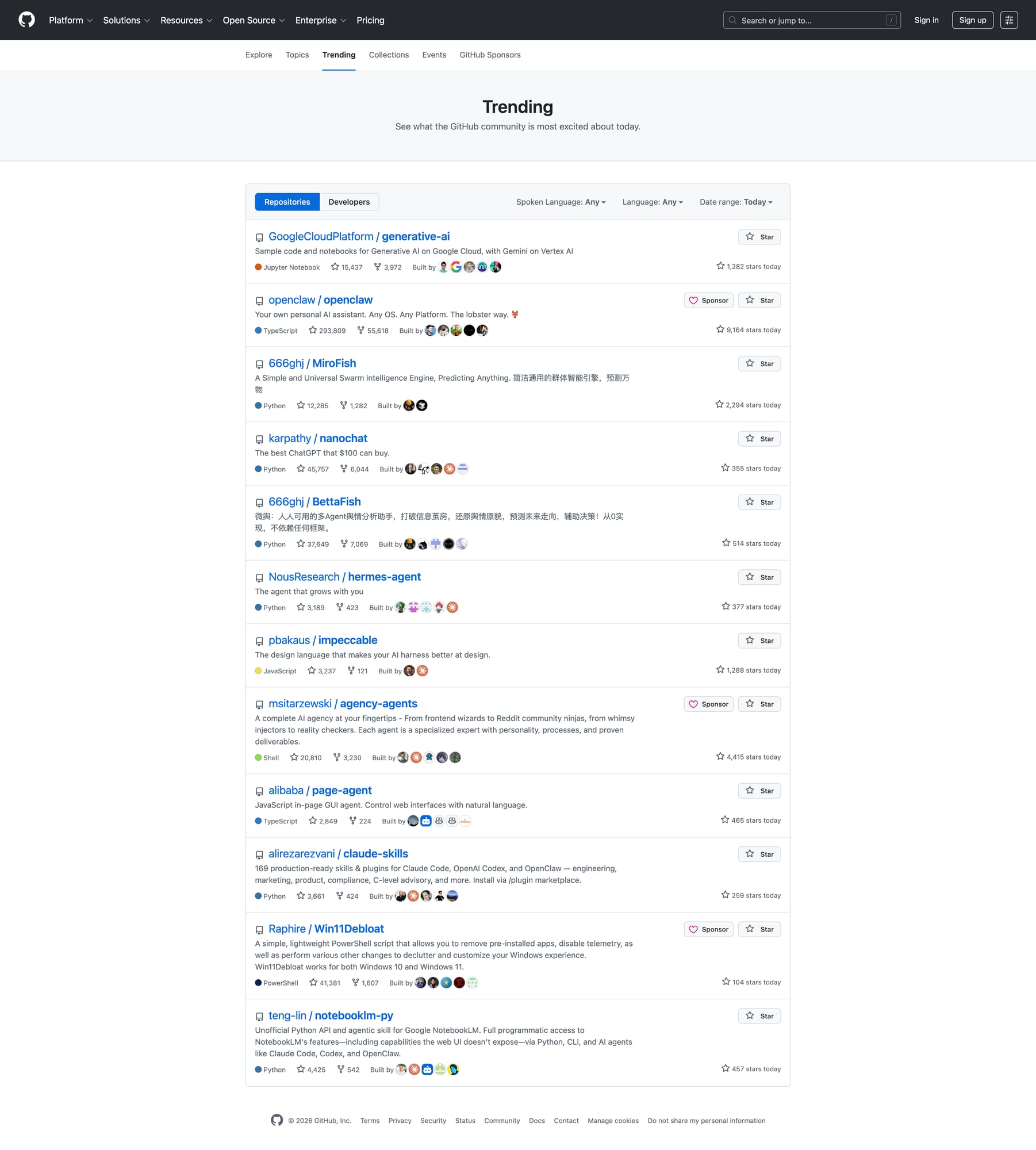Switch to Developers trending view

[x=349, y=202]
